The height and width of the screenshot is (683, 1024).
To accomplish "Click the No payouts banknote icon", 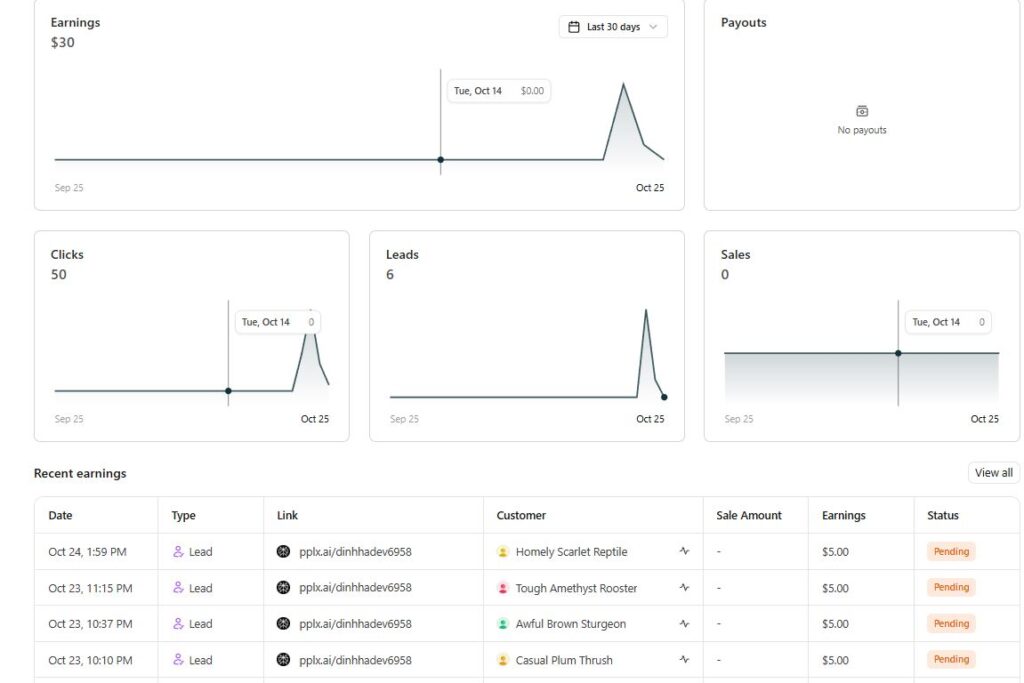I will [x=862, y=111].
